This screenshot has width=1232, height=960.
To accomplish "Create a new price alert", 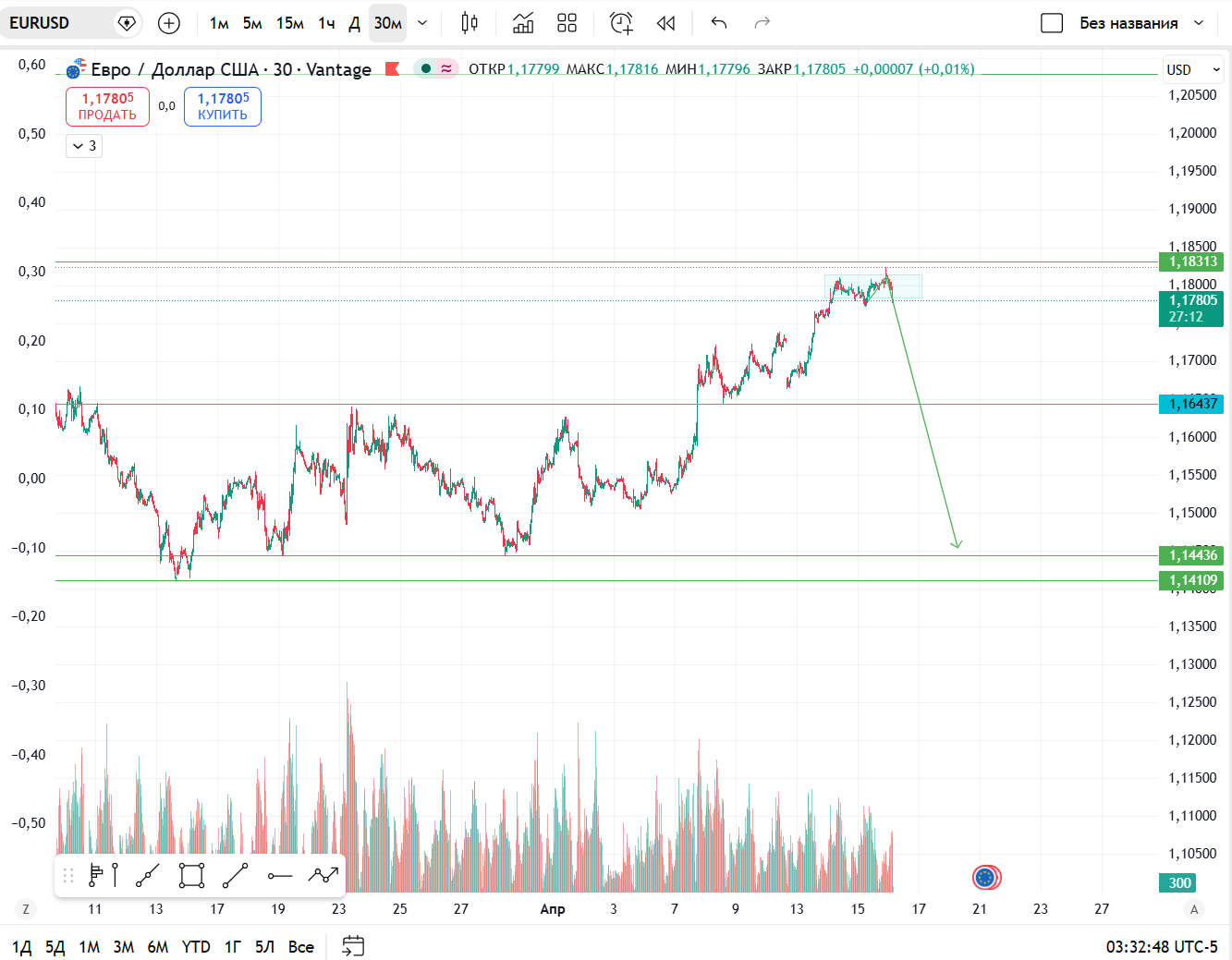I will [x=622, y=23].
